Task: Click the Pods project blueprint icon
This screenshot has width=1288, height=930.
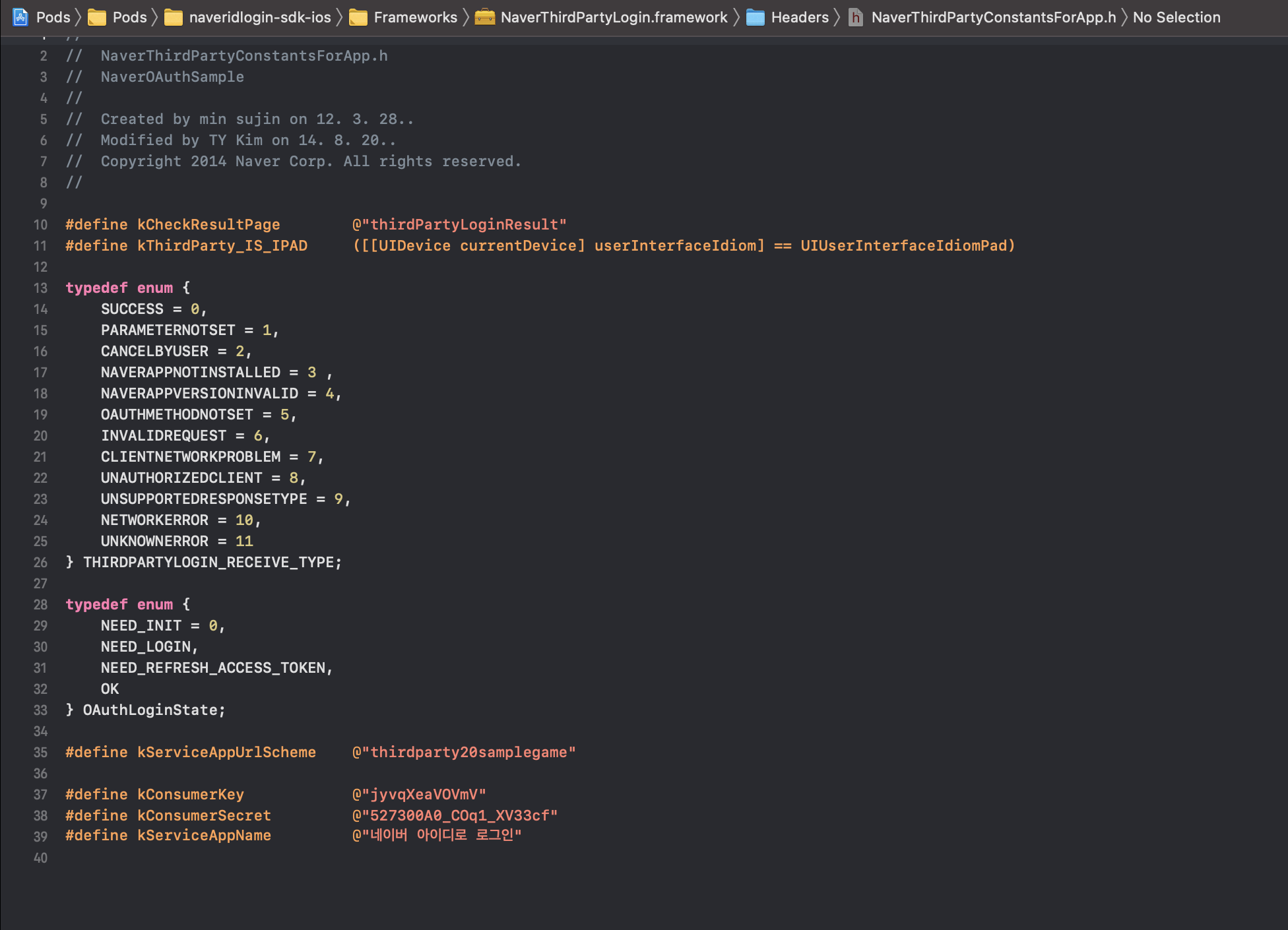Action: coord(20,17)
